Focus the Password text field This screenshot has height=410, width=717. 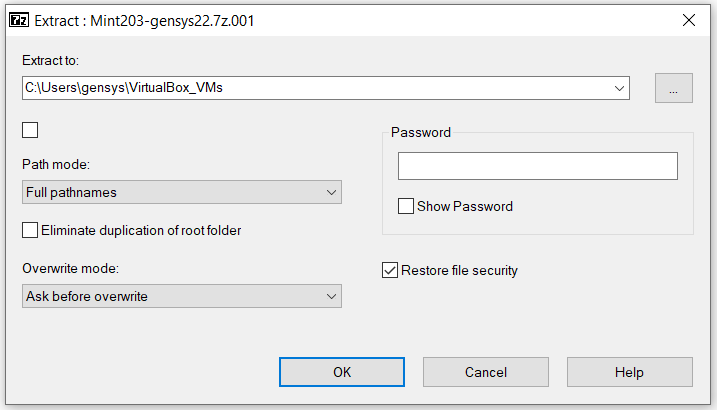(x=538, y=166)
